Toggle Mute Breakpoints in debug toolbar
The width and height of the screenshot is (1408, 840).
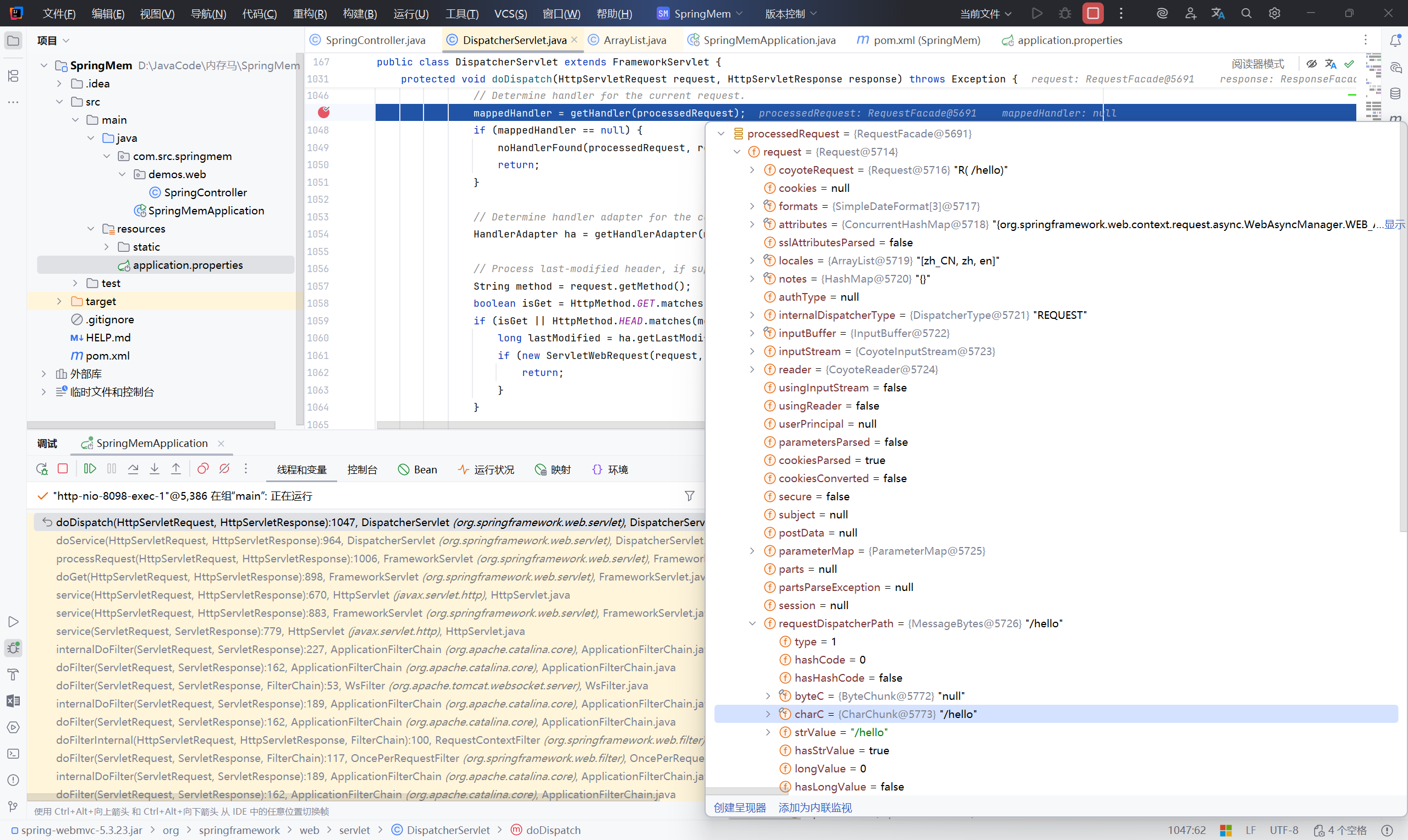coord(224,469)
